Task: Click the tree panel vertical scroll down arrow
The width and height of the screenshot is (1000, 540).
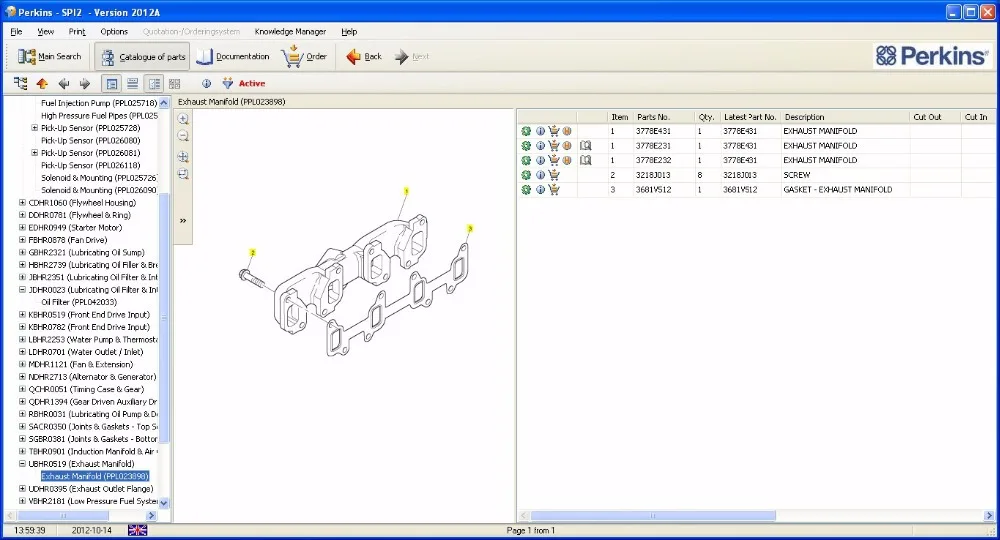Action: (x=164, y=502)
